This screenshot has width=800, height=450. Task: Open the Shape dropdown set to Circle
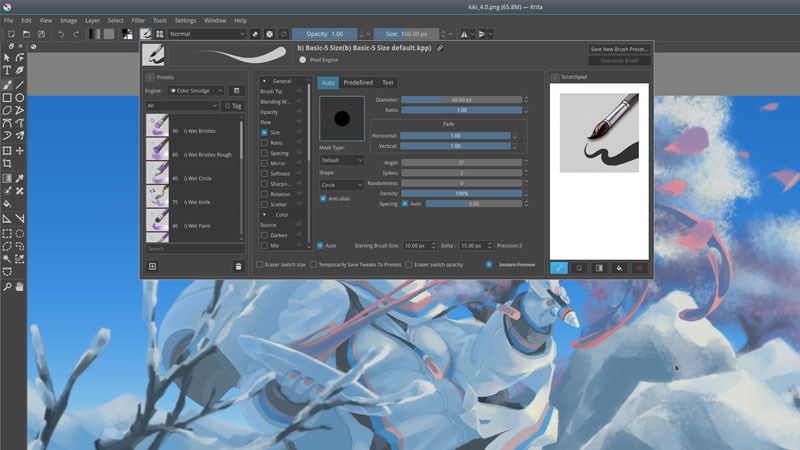[342, 185]
